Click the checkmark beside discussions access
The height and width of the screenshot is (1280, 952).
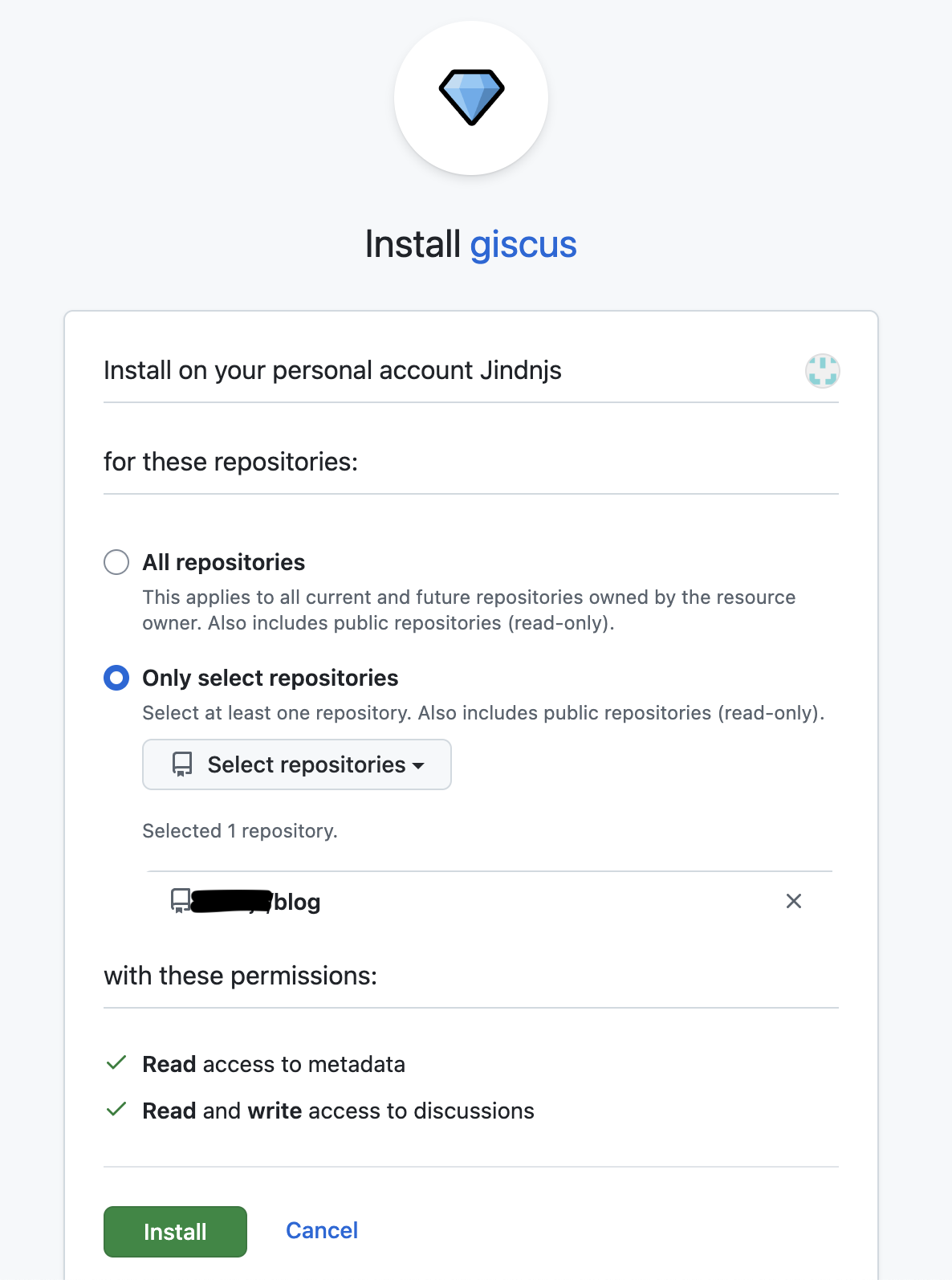pyautogui.click(x=116, y=1110)
